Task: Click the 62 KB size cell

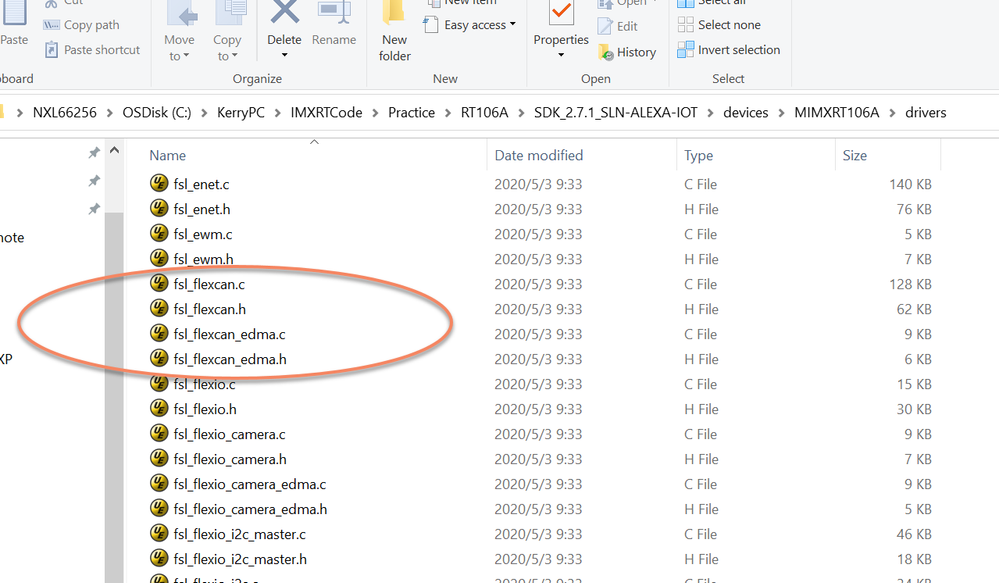Action: click(x=914, y=309)
